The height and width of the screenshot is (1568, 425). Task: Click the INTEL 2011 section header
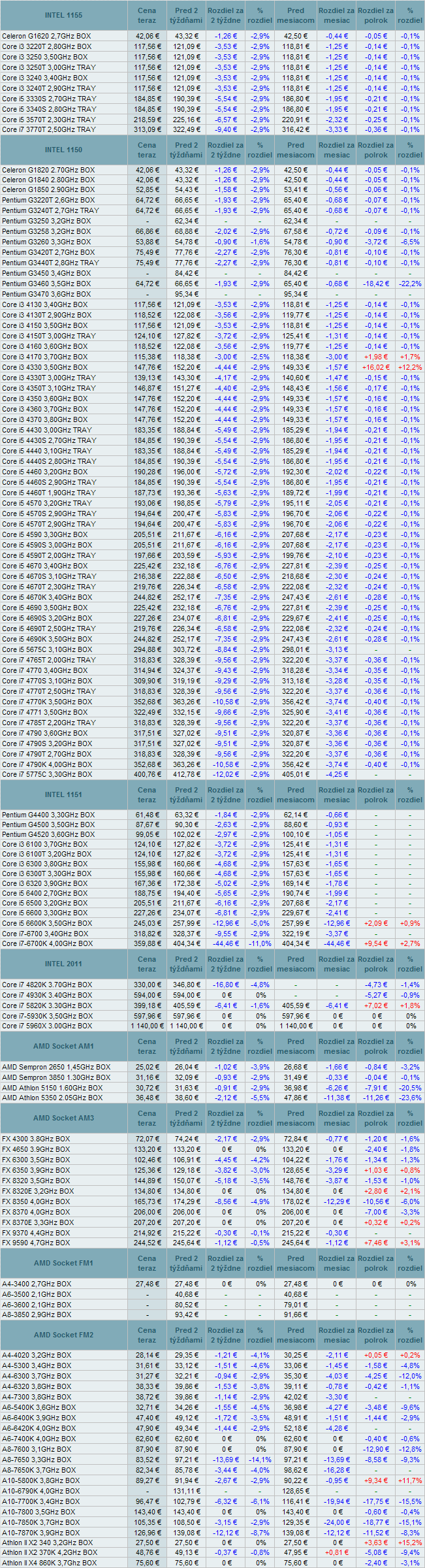(x=63, y=964)
